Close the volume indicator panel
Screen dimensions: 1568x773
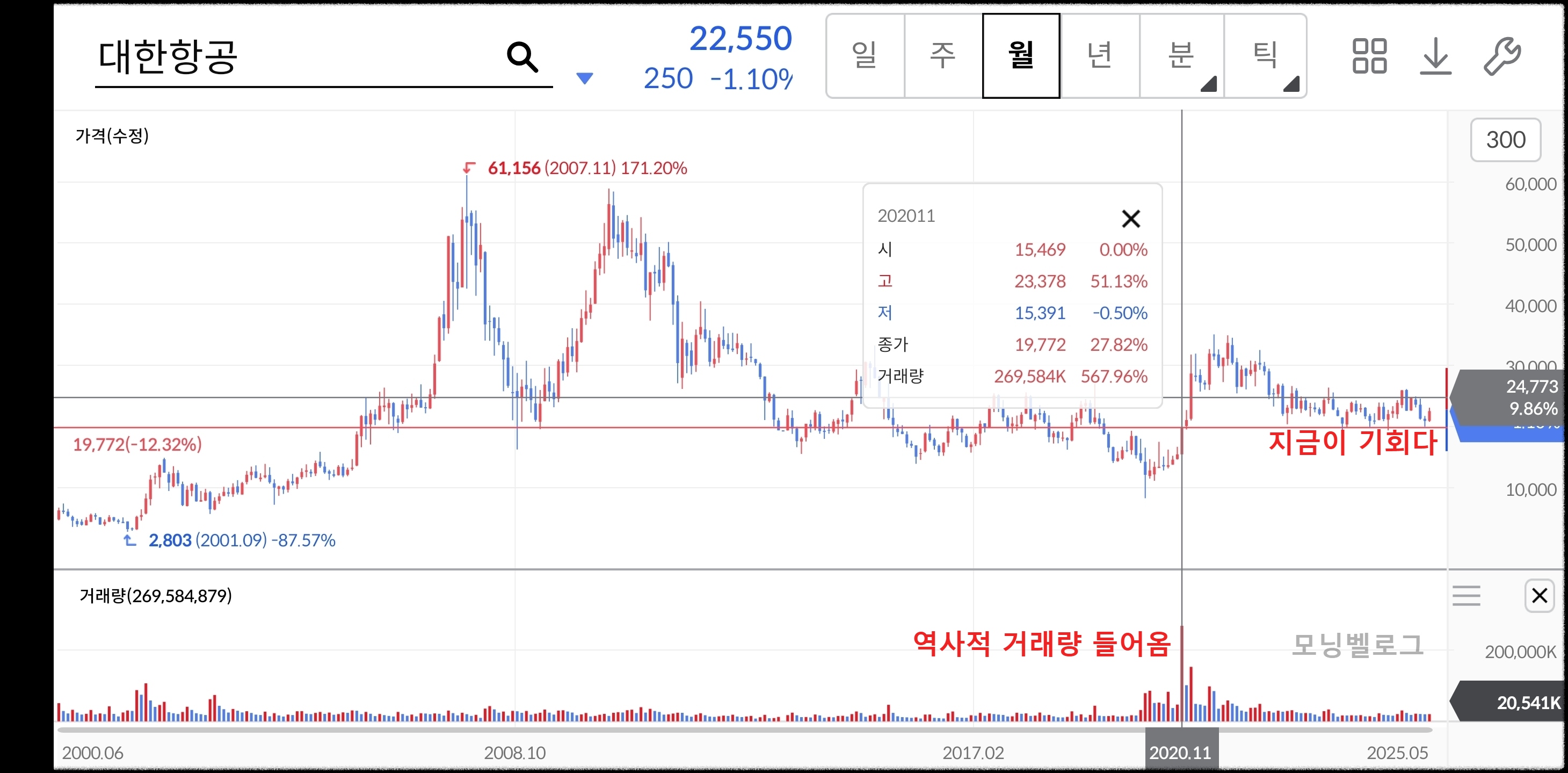pos(1539,595)
